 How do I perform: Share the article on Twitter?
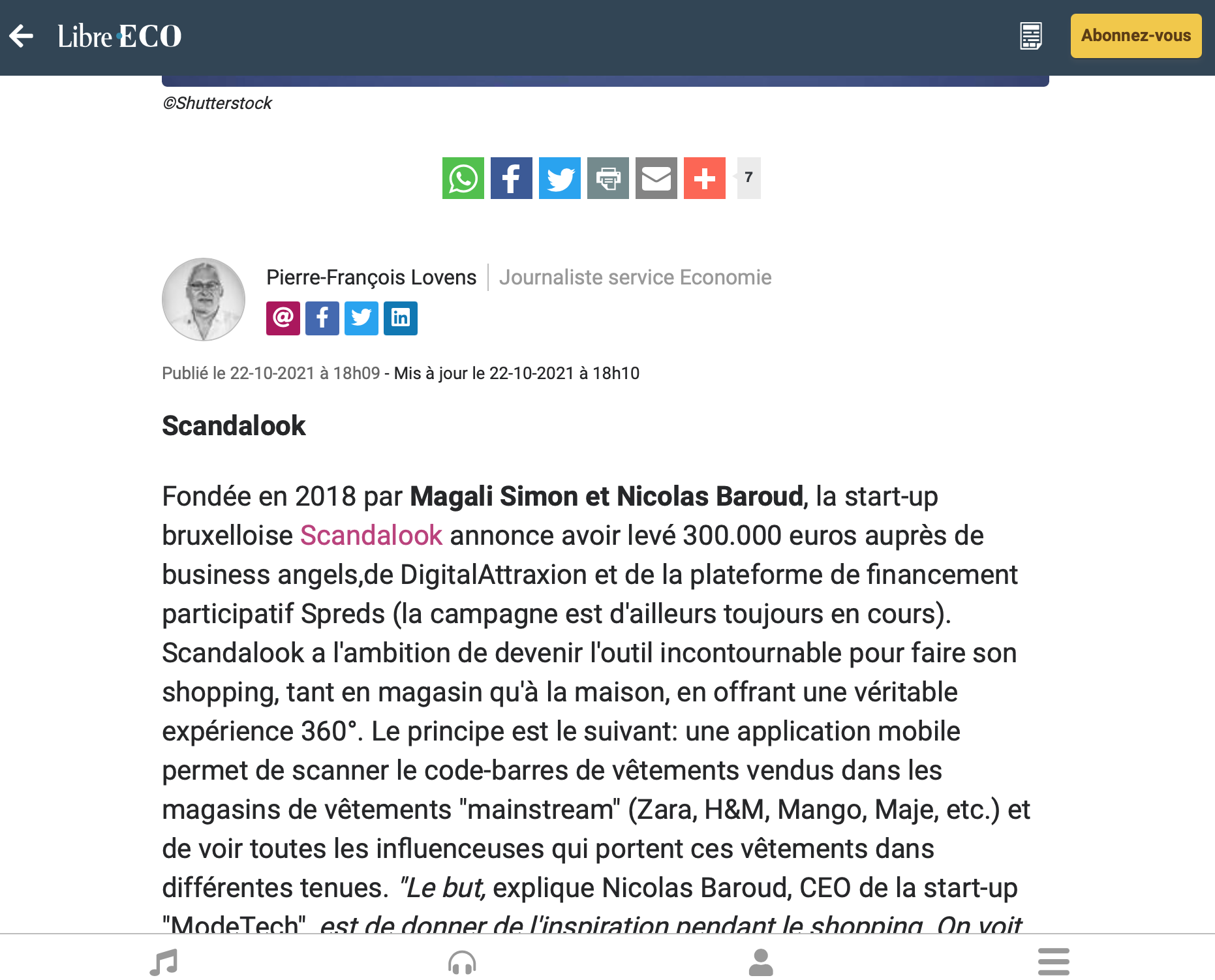point(560,178)
